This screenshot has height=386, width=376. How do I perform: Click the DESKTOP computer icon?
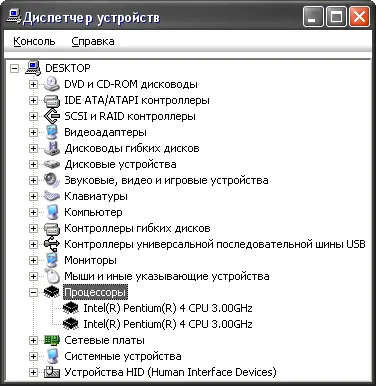point(33,68)
